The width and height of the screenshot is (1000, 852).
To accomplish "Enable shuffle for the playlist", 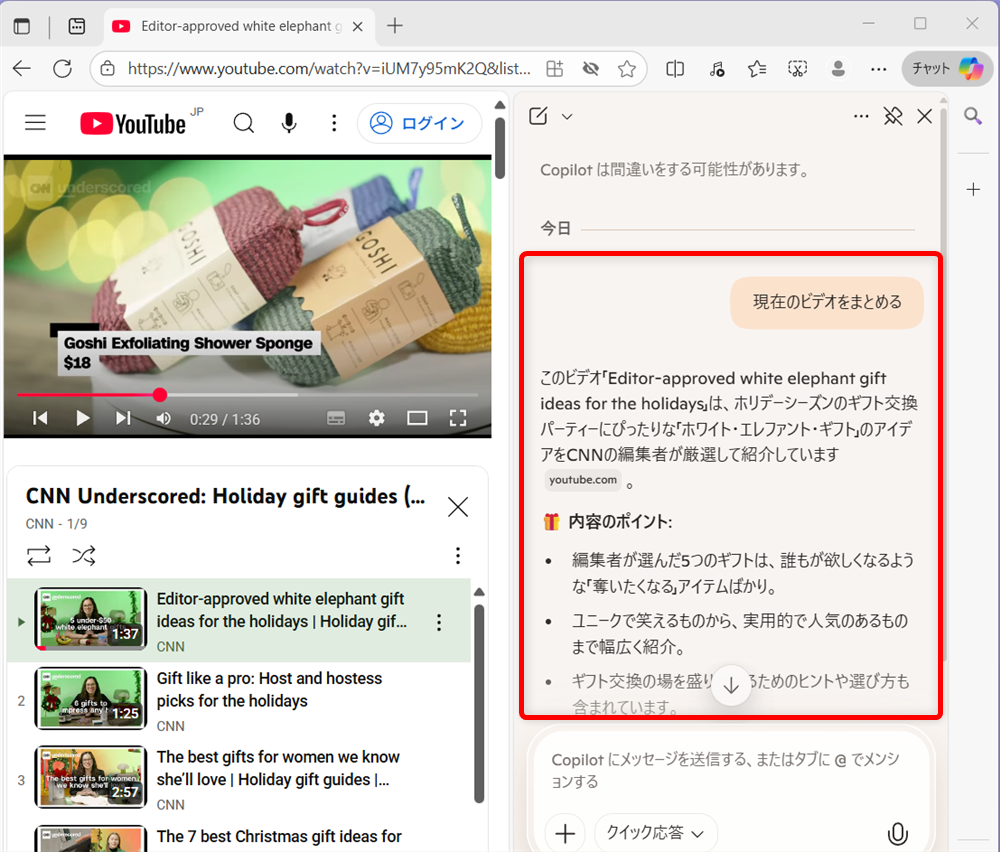I will [x=84, y=556].
